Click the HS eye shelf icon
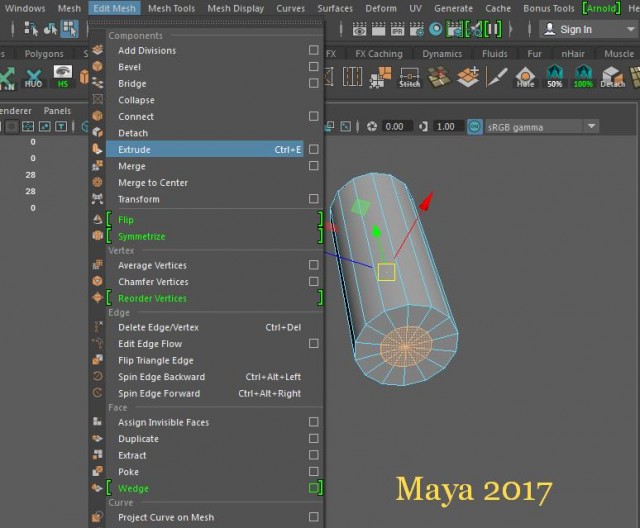The height and width of the screenshot is (528, 640). 62,77
